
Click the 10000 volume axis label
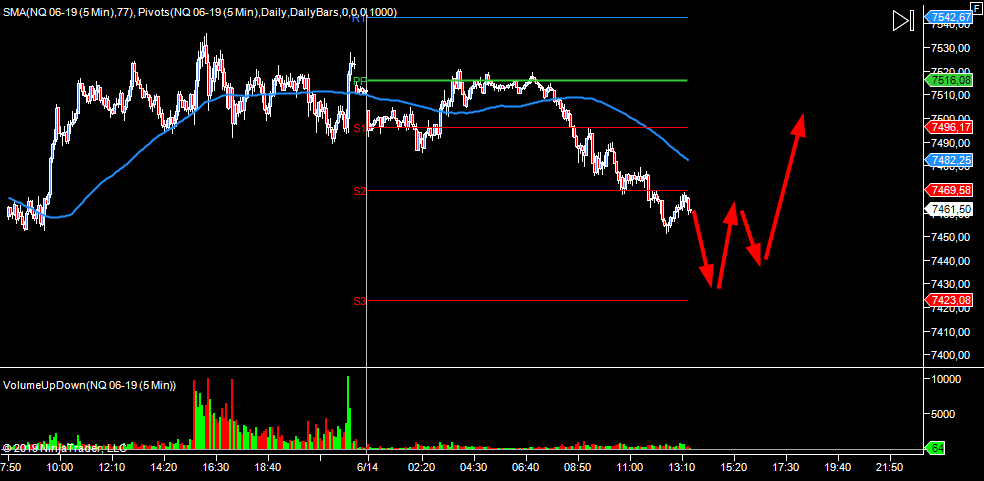[x=946, y=379]
